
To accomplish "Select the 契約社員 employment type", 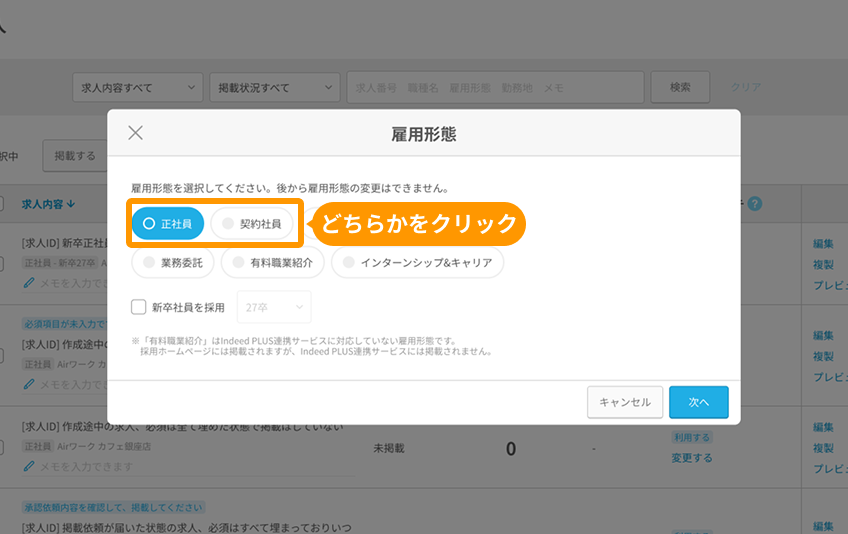I will (251, 223).
